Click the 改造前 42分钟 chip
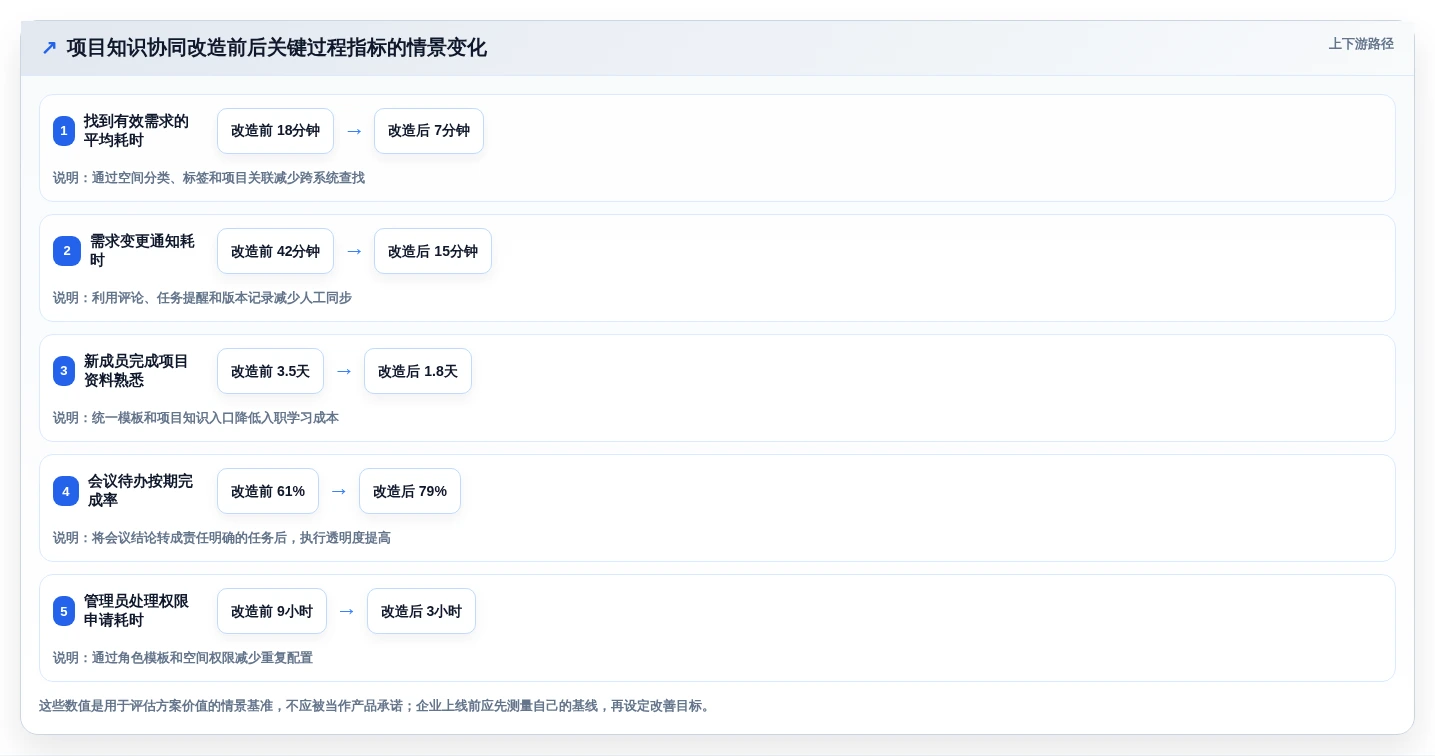 coord(275,251)
